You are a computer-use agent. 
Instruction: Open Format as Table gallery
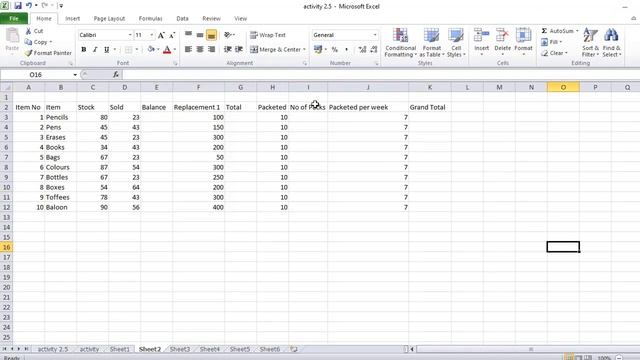pos(431,42)
